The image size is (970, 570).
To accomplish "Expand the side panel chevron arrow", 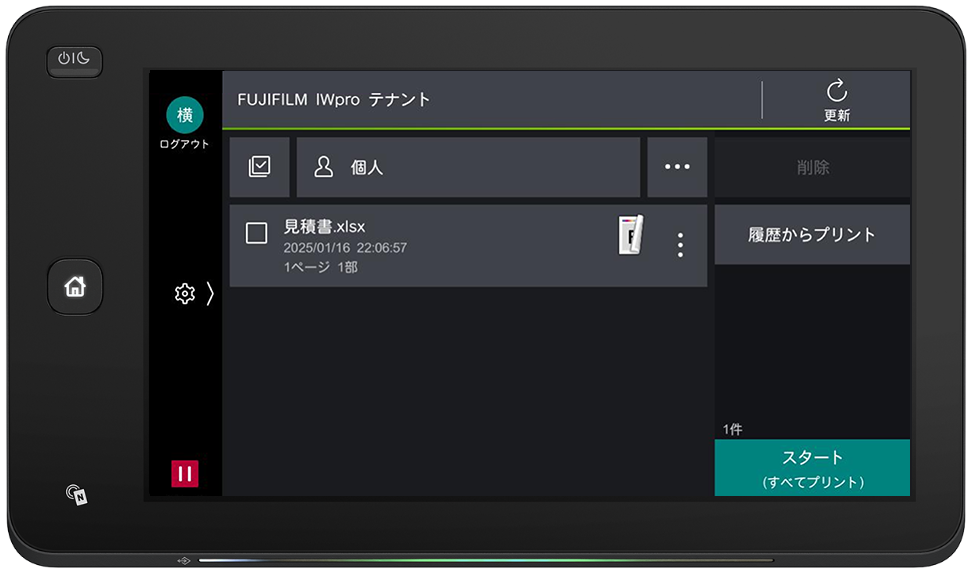I will [x=210, y=293].
